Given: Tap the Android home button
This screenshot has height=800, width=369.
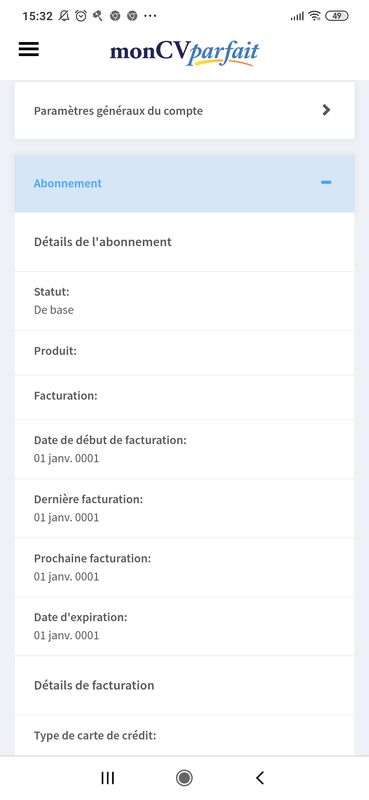Looking at the screenshot, I should tap(184, 778).
